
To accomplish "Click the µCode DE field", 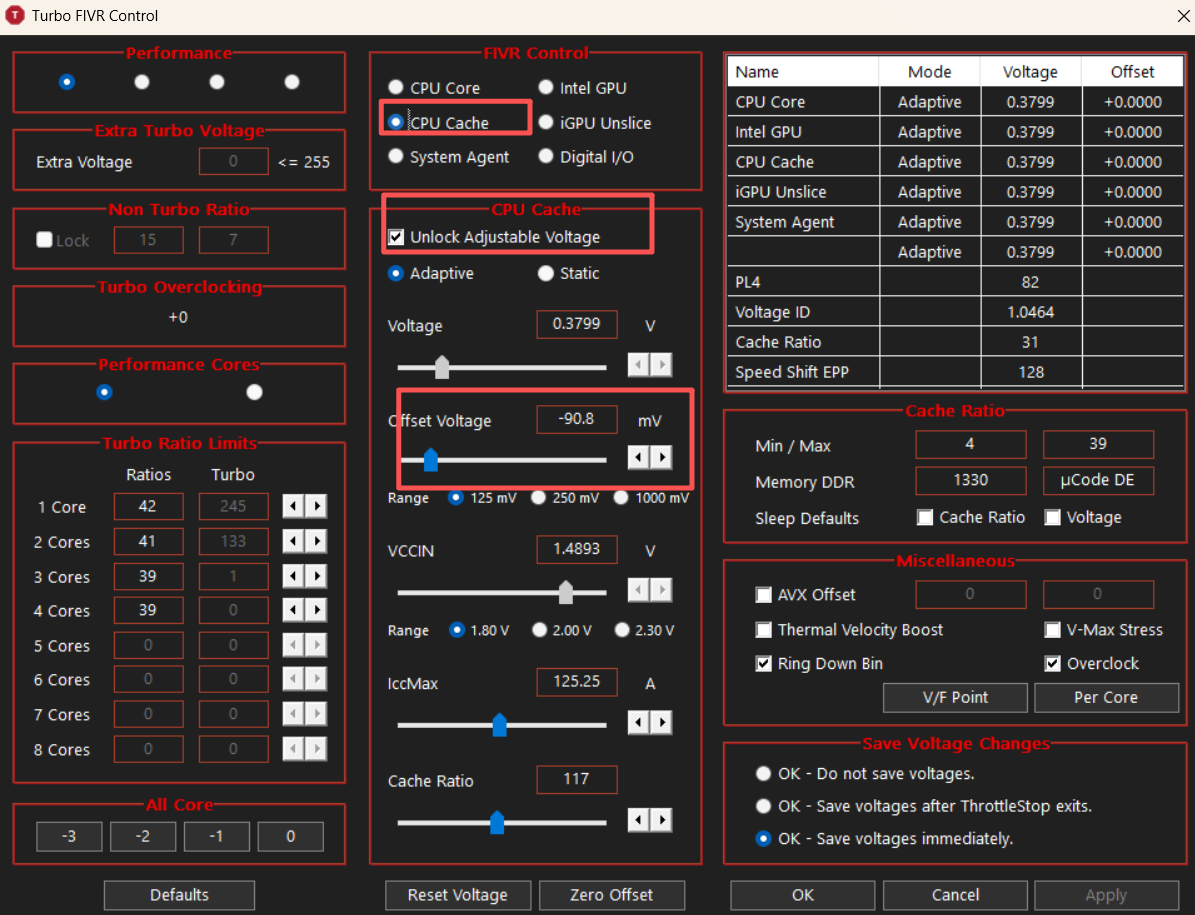I will (1097, 480).
